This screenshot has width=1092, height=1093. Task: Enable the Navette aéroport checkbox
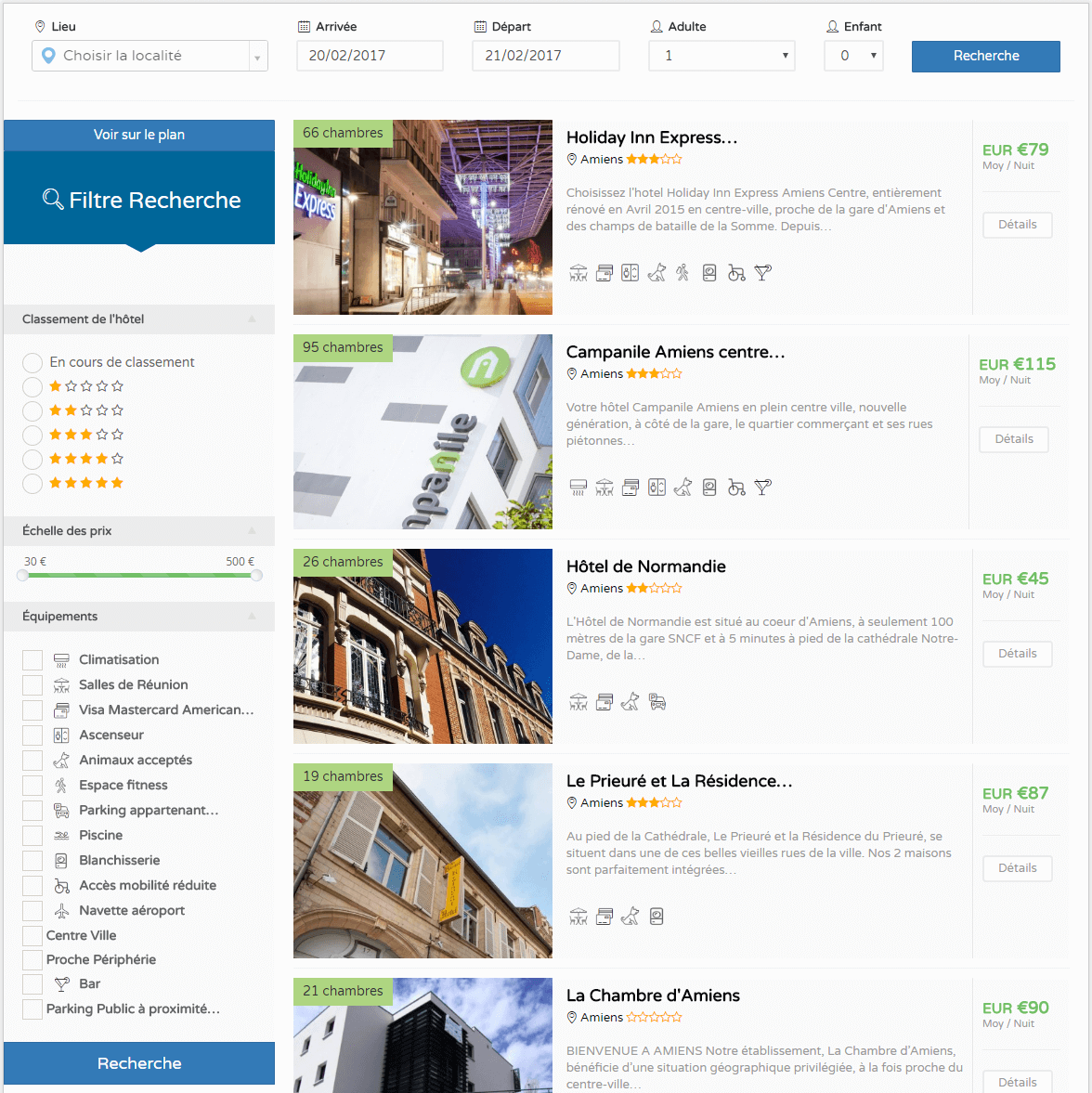(32, 911)
